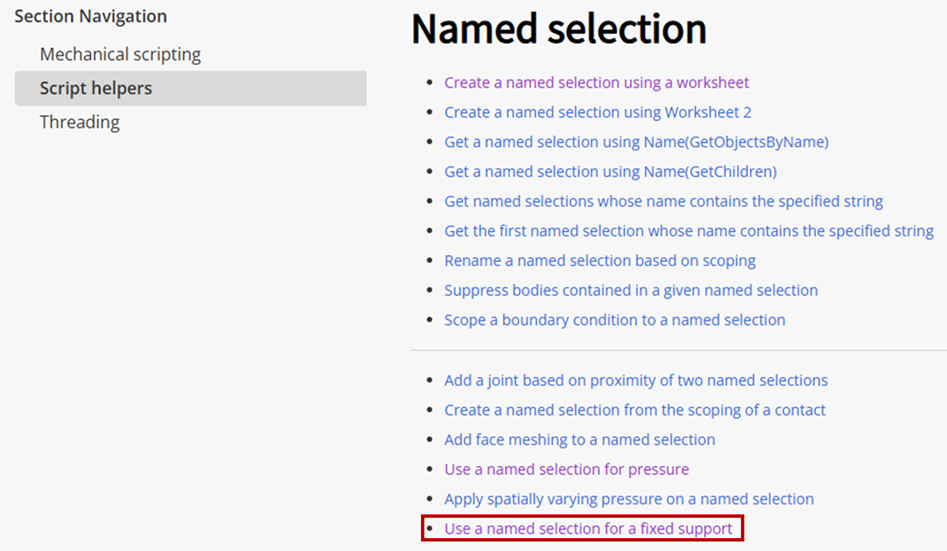This screenshot has height=551, width=947.
Task: Open Get a named selection using Name(GetObjectsByName)
Action: coord(636,142)
